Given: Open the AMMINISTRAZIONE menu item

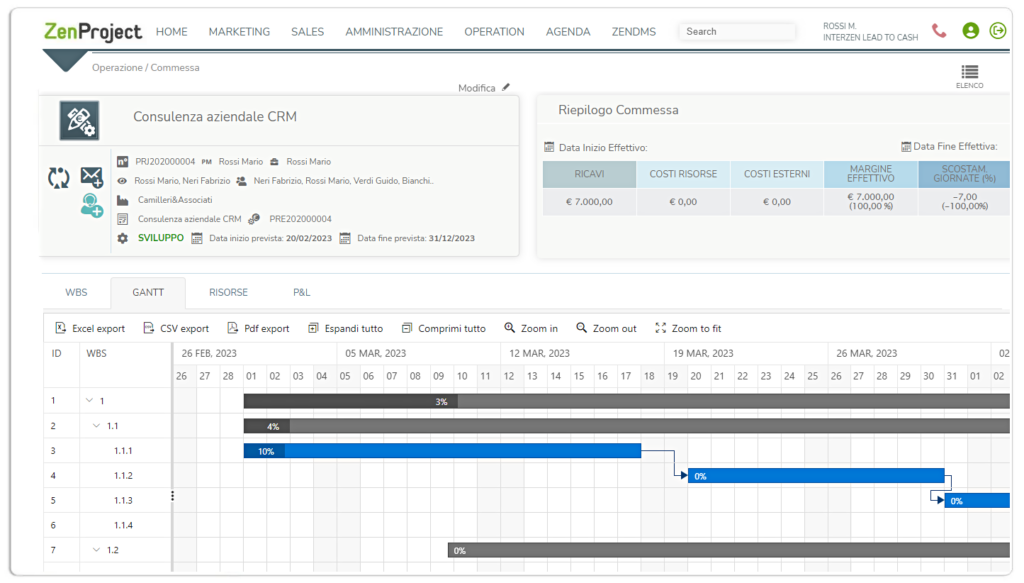Looking at the screenshot, I should pos(393,31).
